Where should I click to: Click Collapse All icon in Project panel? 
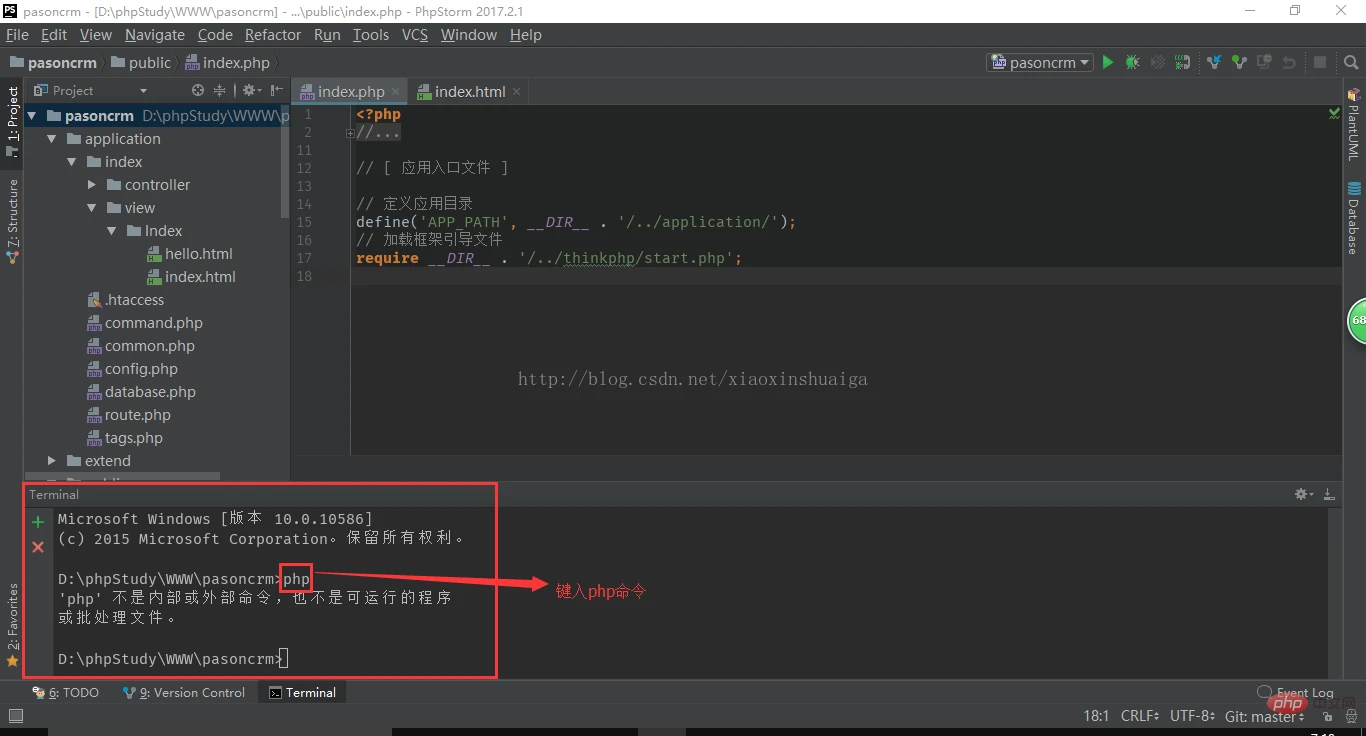pos(220,90)
